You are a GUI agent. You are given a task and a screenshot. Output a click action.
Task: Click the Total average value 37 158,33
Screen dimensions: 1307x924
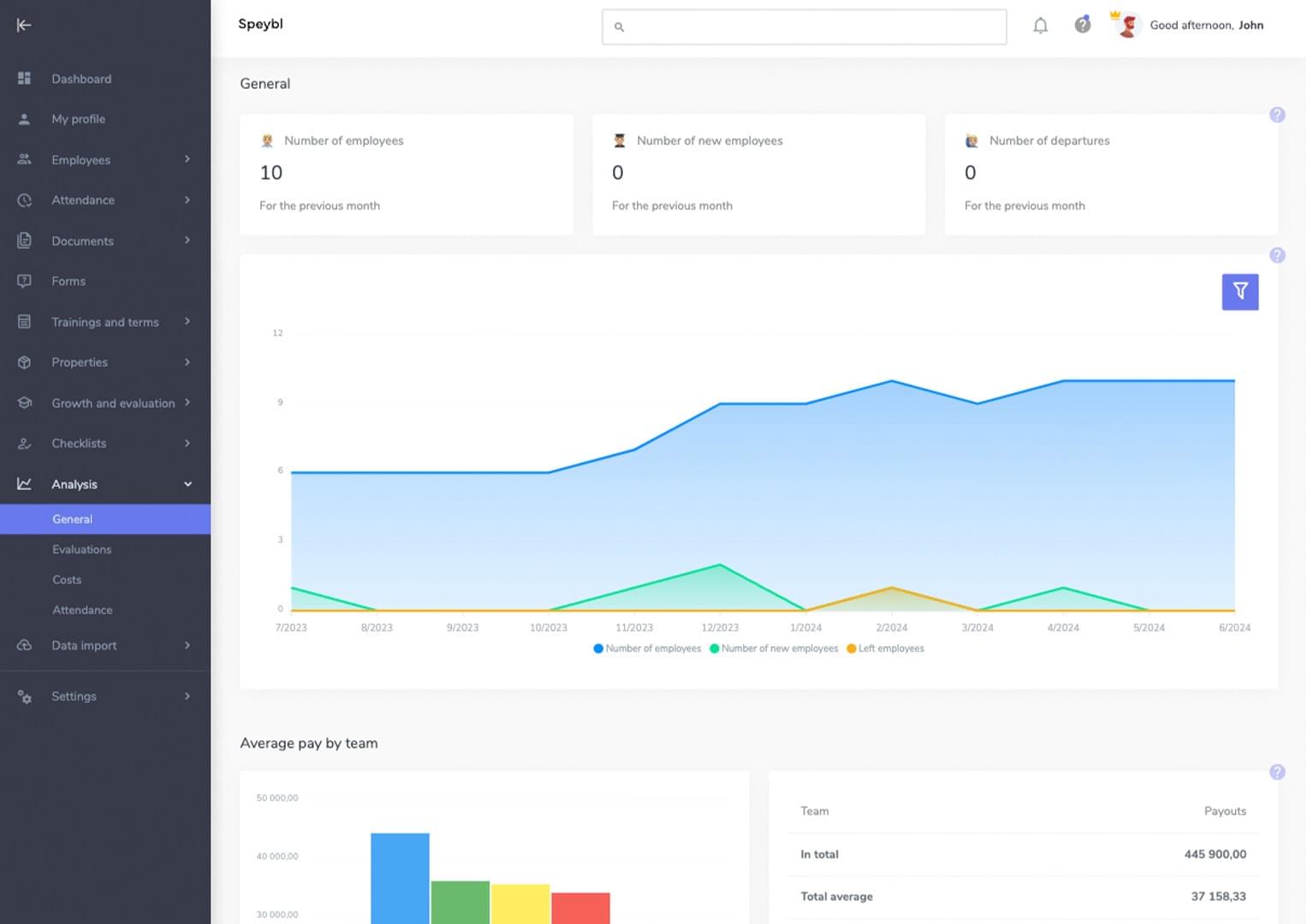coord(1218,897)
